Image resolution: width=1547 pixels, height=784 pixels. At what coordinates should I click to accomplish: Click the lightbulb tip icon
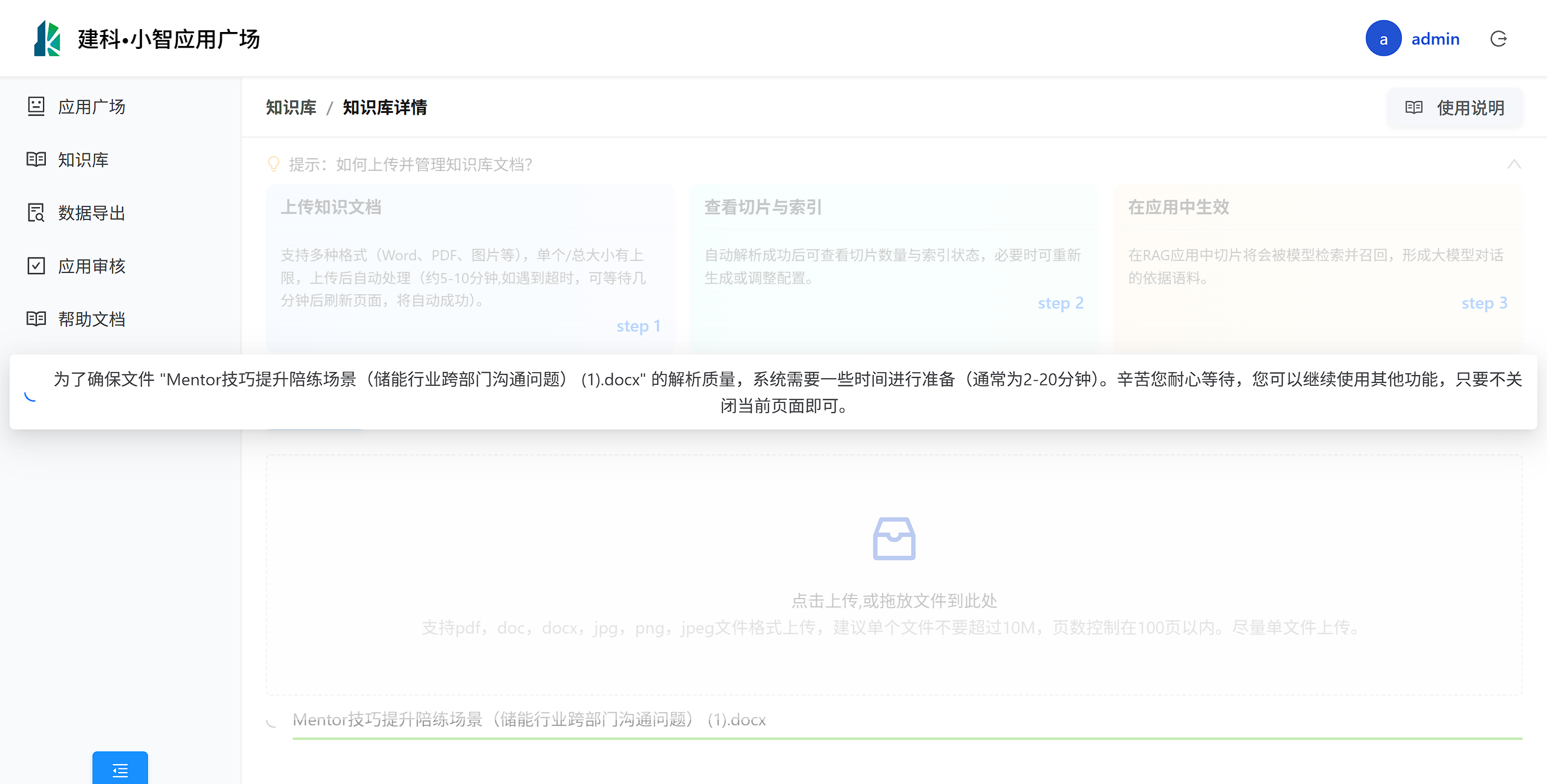[x=274, y=164]
